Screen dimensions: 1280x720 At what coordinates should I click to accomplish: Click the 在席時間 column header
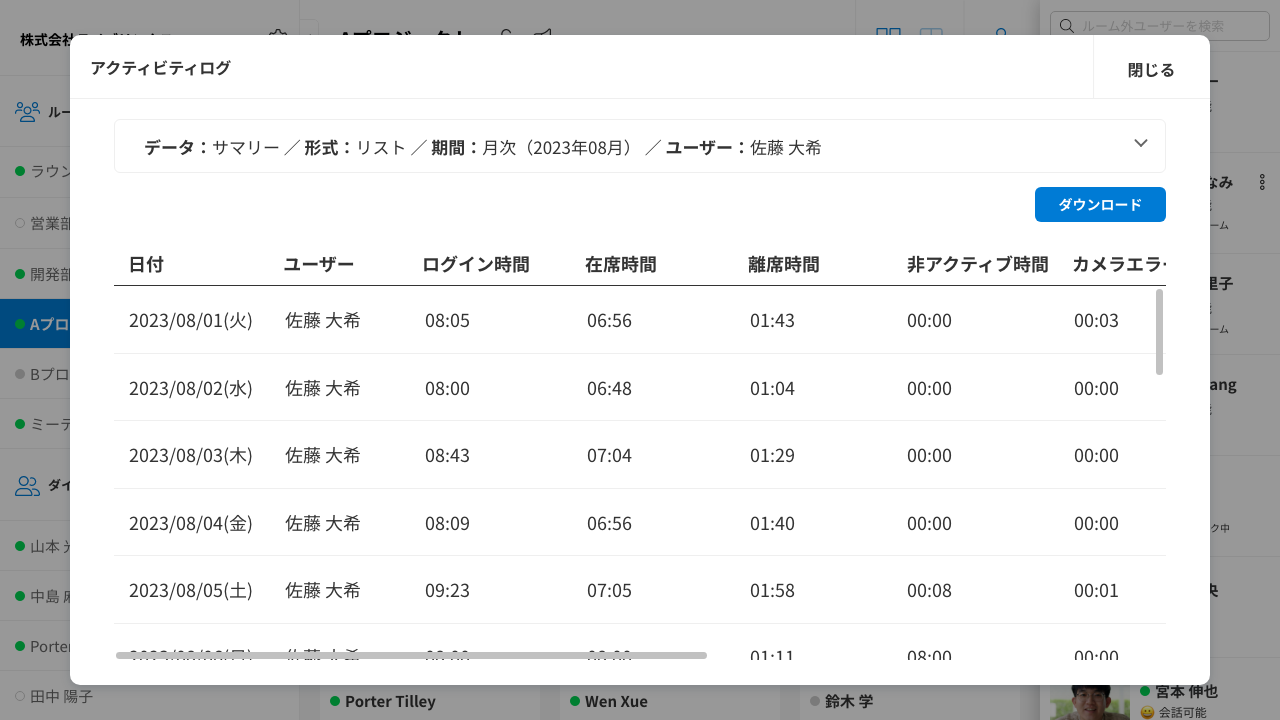coord(621,265)
